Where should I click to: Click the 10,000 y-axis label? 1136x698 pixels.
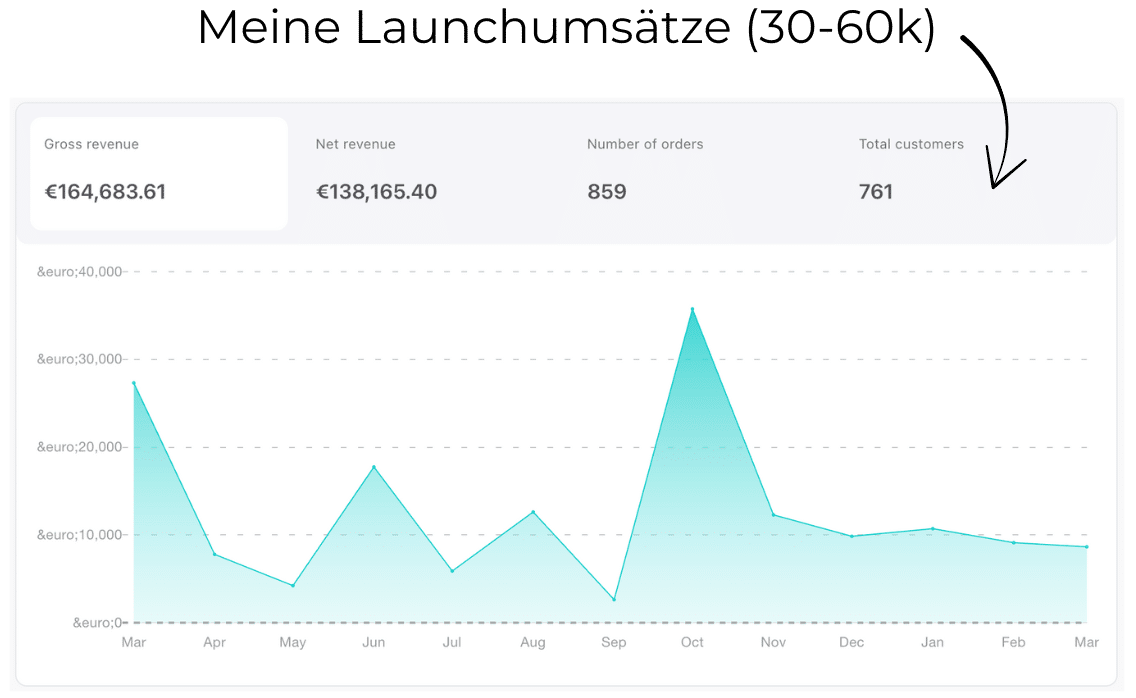click(x=79, y=534)
